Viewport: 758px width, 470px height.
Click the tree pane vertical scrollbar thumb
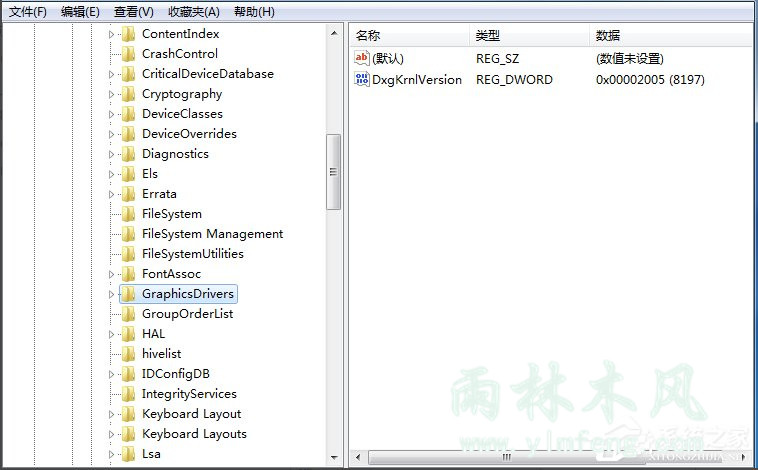[334, 172]
